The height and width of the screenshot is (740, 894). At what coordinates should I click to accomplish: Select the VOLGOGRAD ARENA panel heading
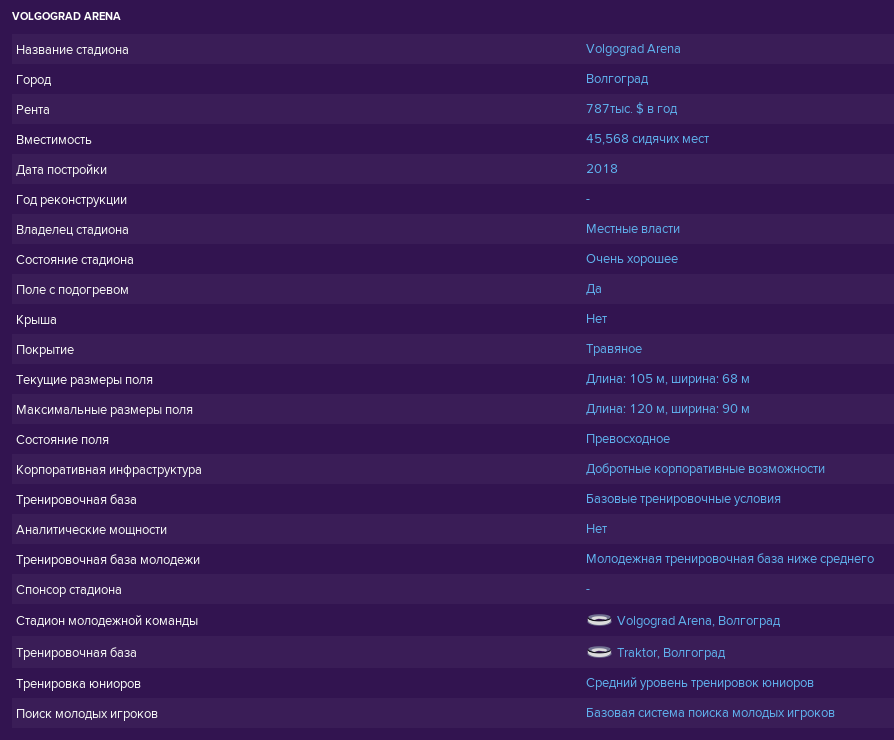tap(66, 17)
